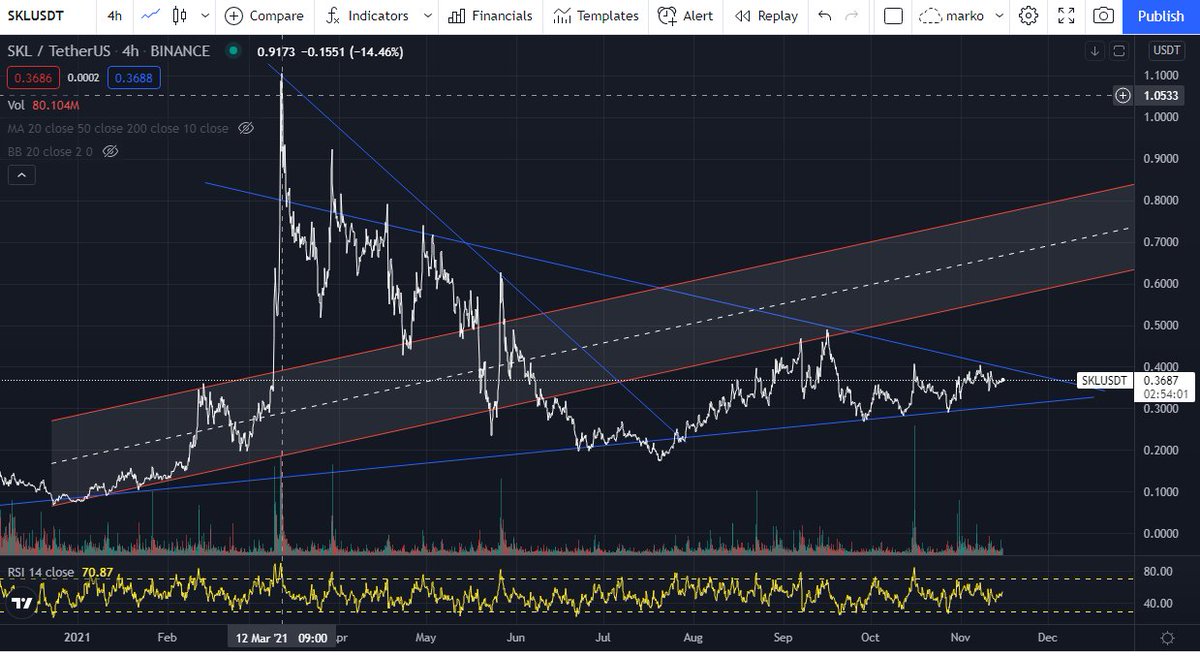Open the Financials menu
The image size is (1200, 656).
coord(491,16)
